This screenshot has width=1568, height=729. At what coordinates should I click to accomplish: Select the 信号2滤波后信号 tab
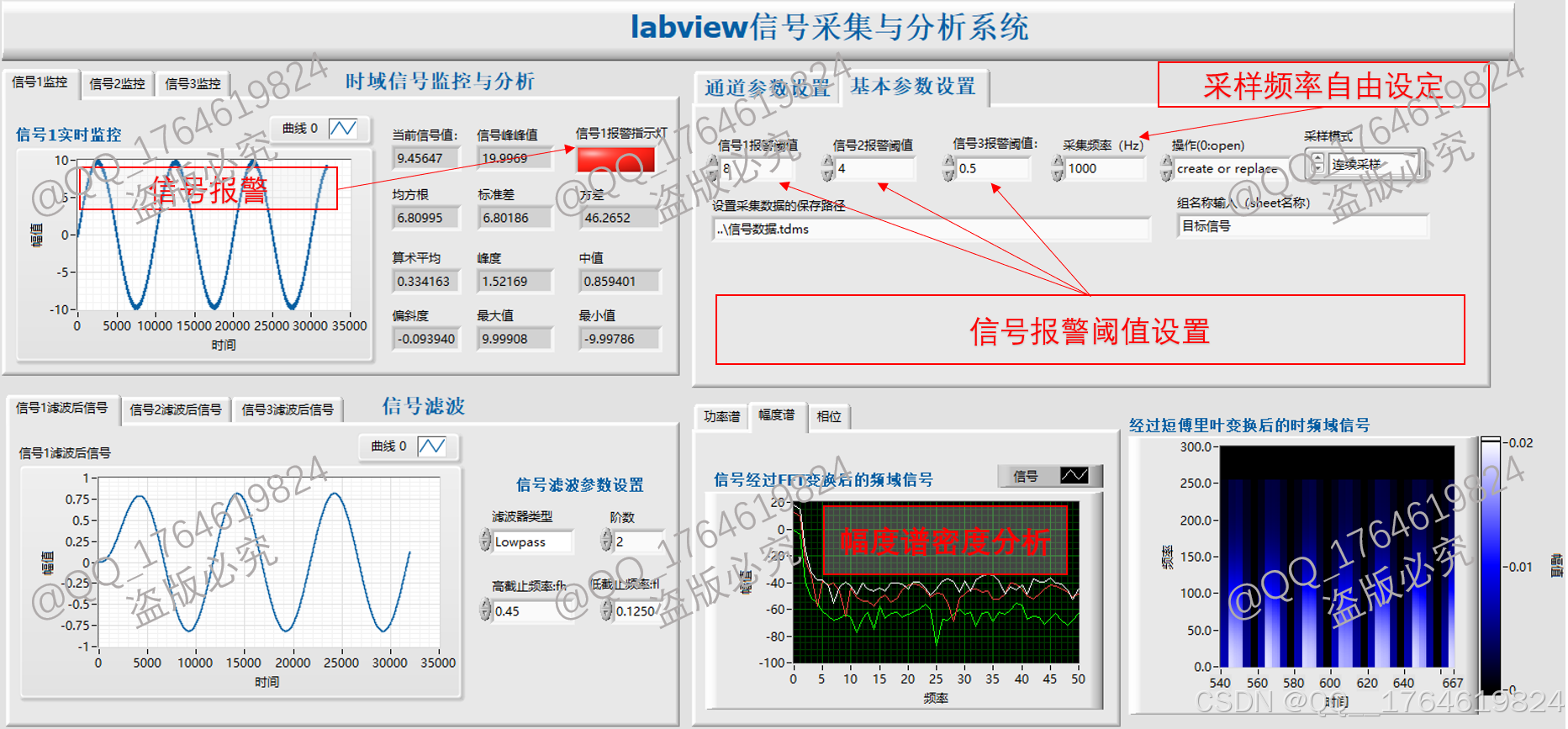[176, 409]
